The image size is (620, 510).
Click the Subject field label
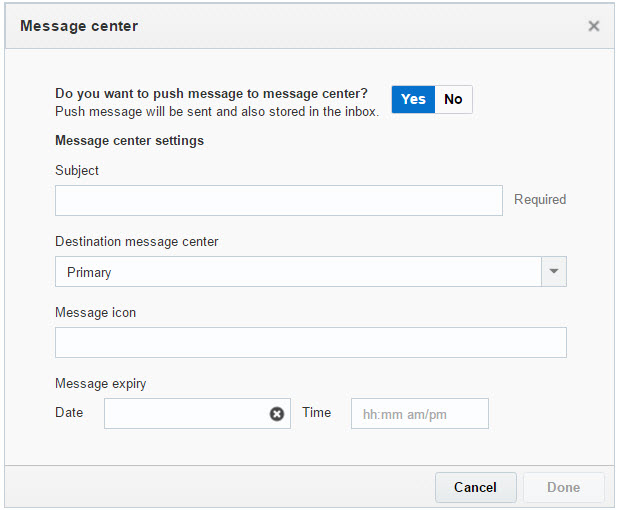(x=77, y=171)
